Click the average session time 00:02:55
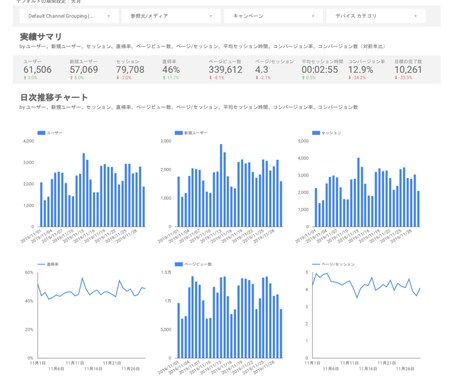This screenshot has height=380, width=460. 320,70
